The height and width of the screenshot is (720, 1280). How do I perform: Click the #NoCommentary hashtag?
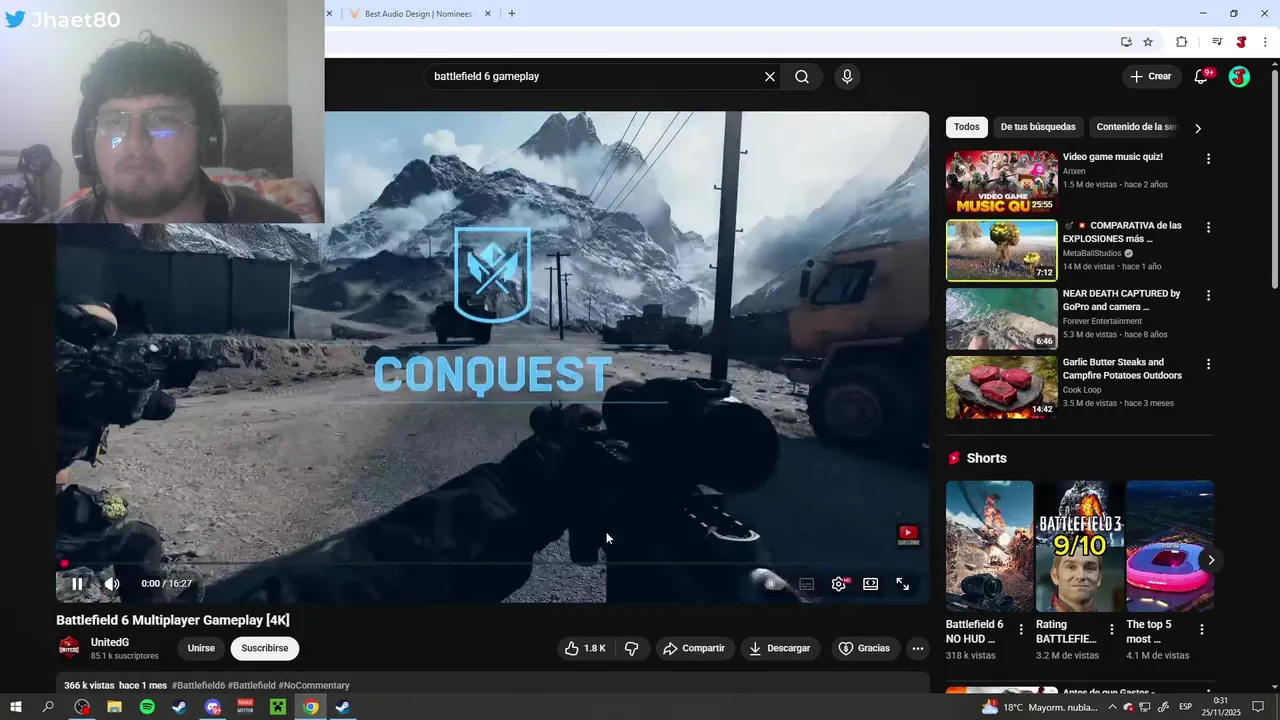click(314, 686)
